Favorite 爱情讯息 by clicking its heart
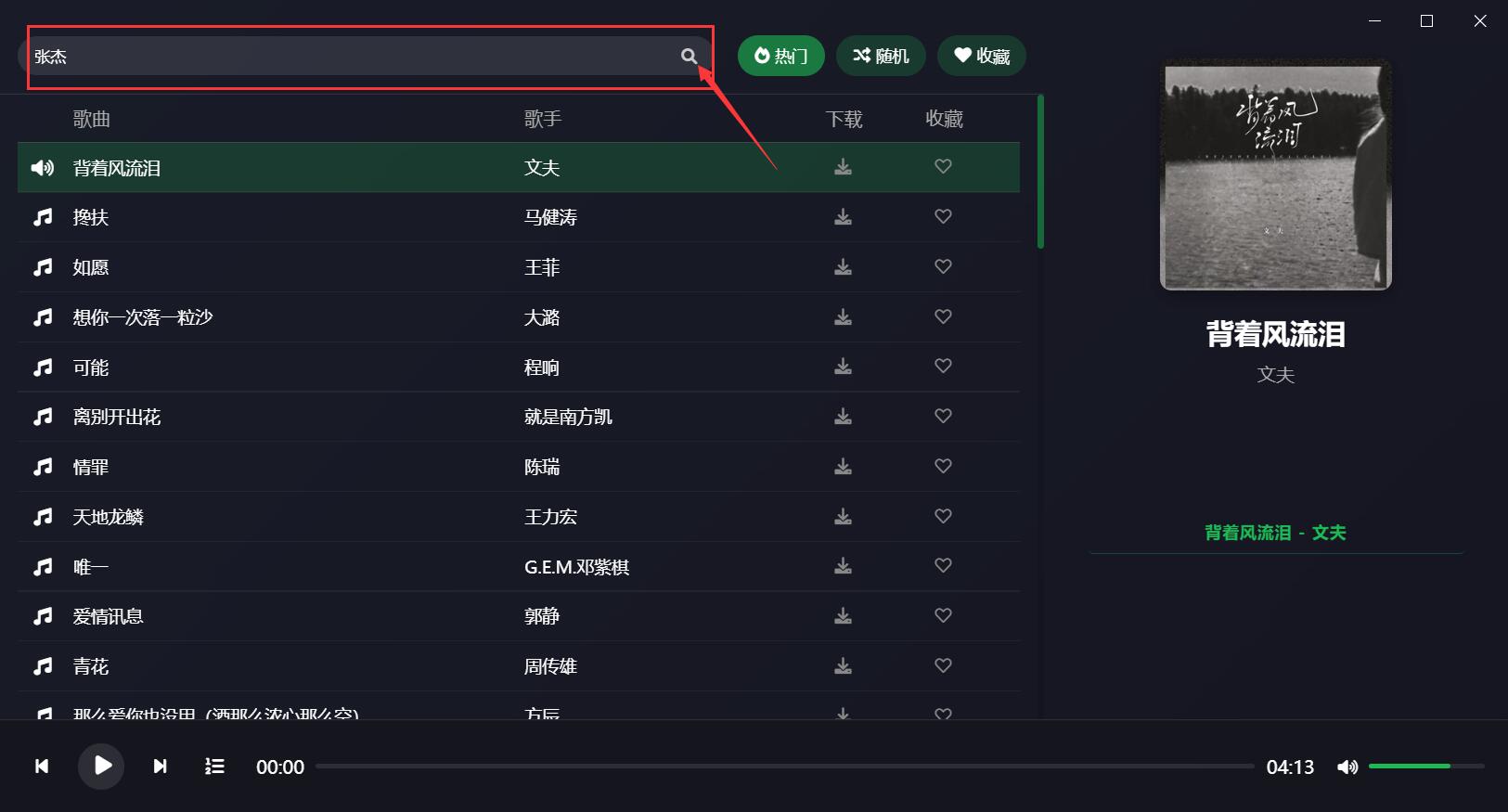The height and width of the screenshot is (812, 1508). (944, 615)
